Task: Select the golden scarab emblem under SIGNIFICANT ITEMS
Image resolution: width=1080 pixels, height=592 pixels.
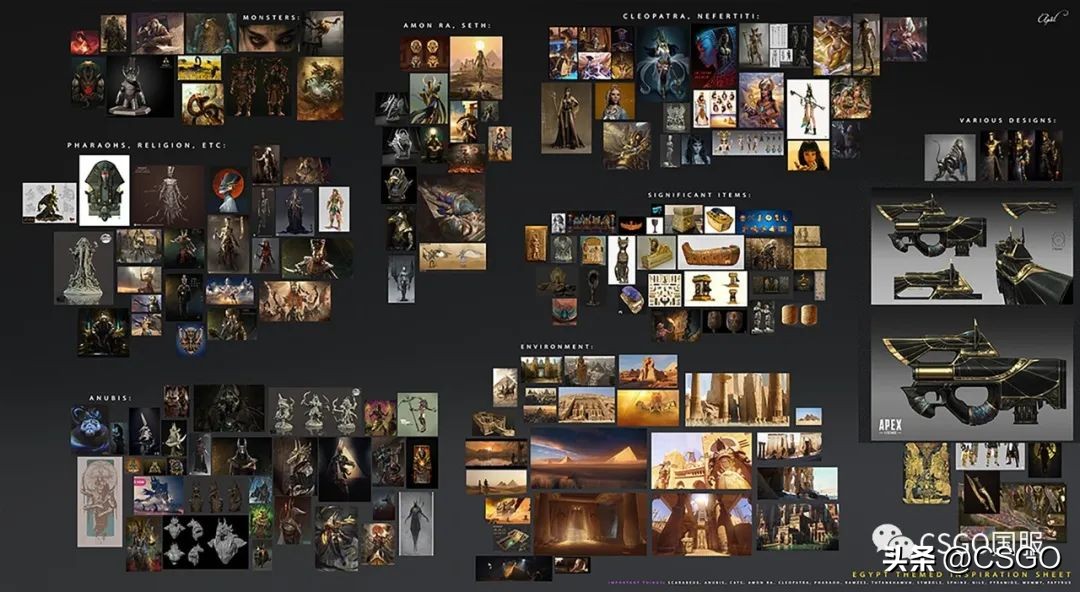Action: [x=630, y=225]
